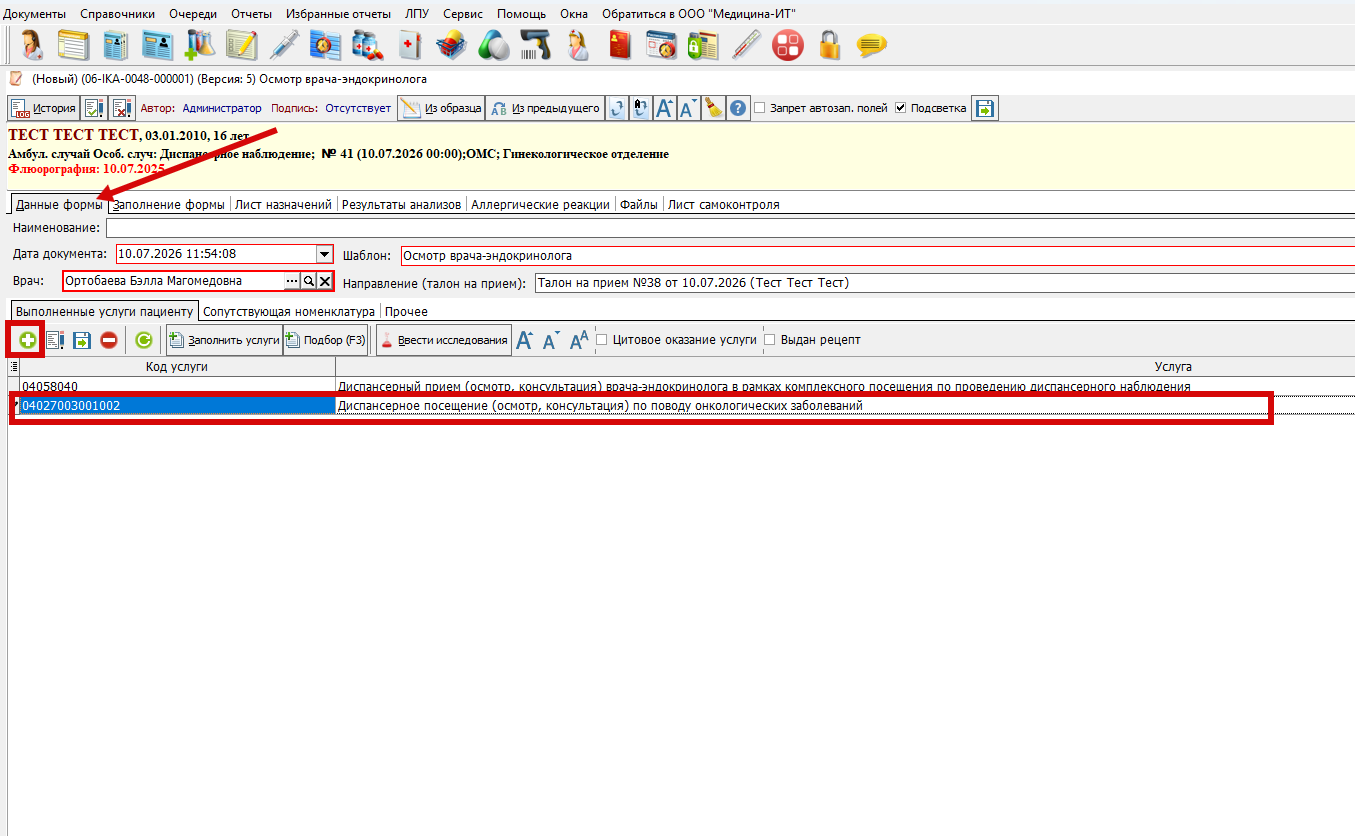Click the padlock icon in main toolbar
Viewport: 1355px width, 836px height.
829,44
